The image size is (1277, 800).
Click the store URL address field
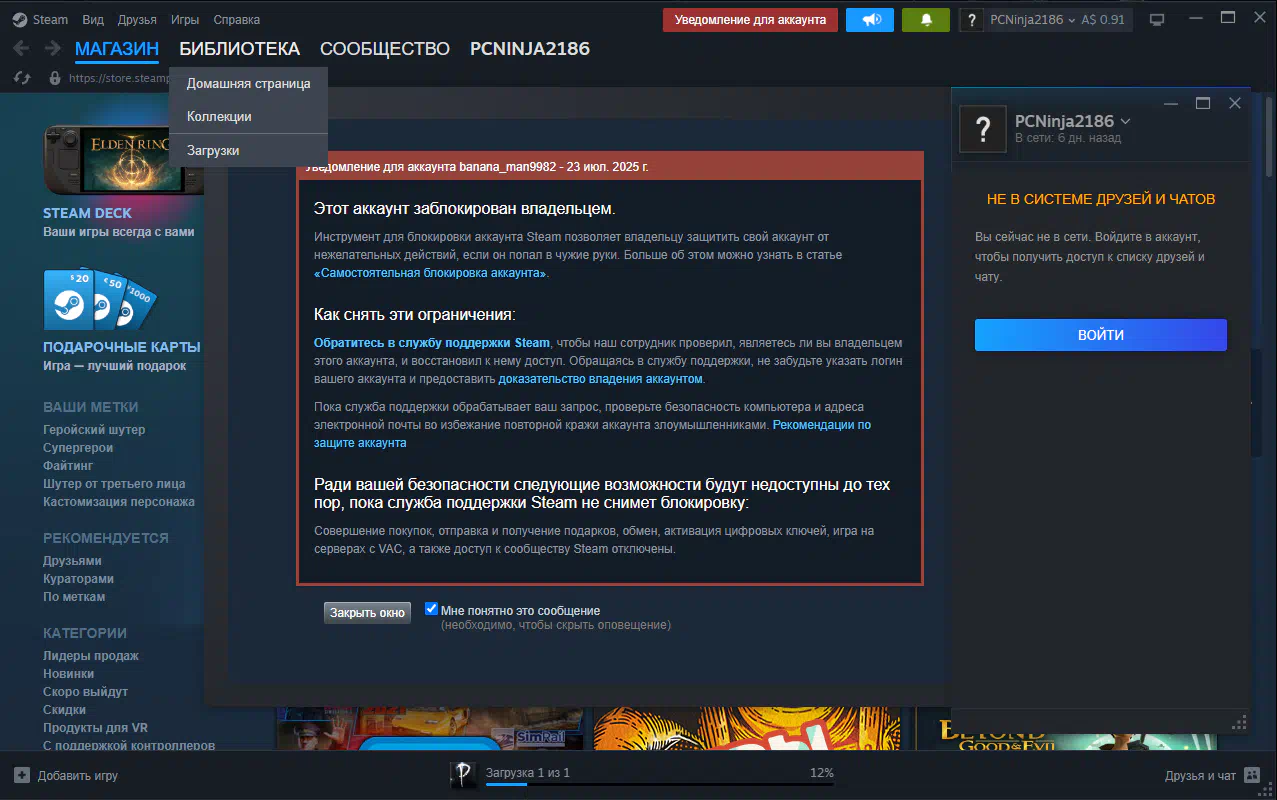click(x=121, y=78)
